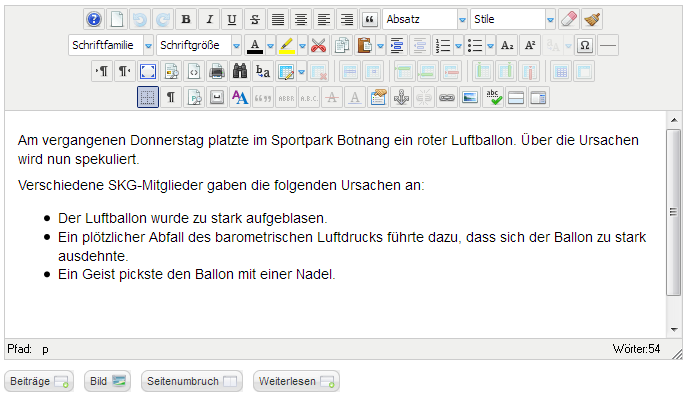Expand the text color picker arrow

271,45
